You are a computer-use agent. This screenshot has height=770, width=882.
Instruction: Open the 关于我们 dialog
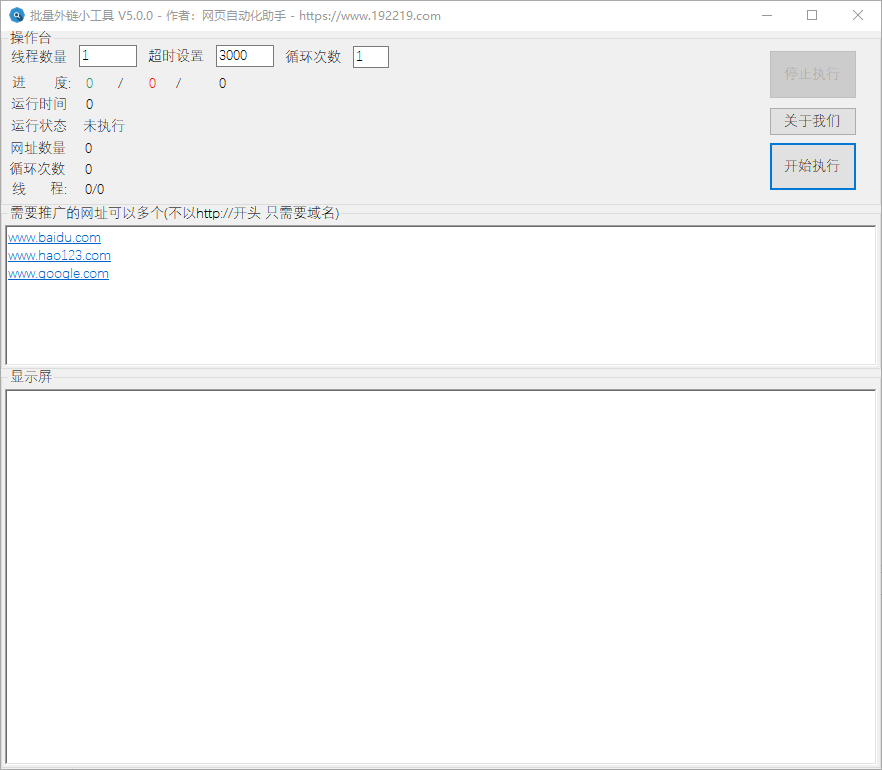(812, 121)
